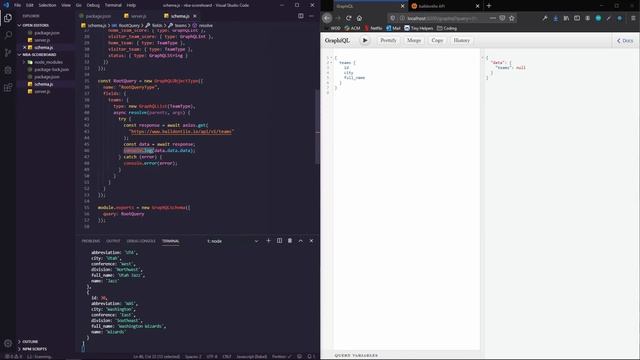Open the wrench developer tools icon in Firefox
The height and width of the screenshot is (360, 640).
(545, 18)
